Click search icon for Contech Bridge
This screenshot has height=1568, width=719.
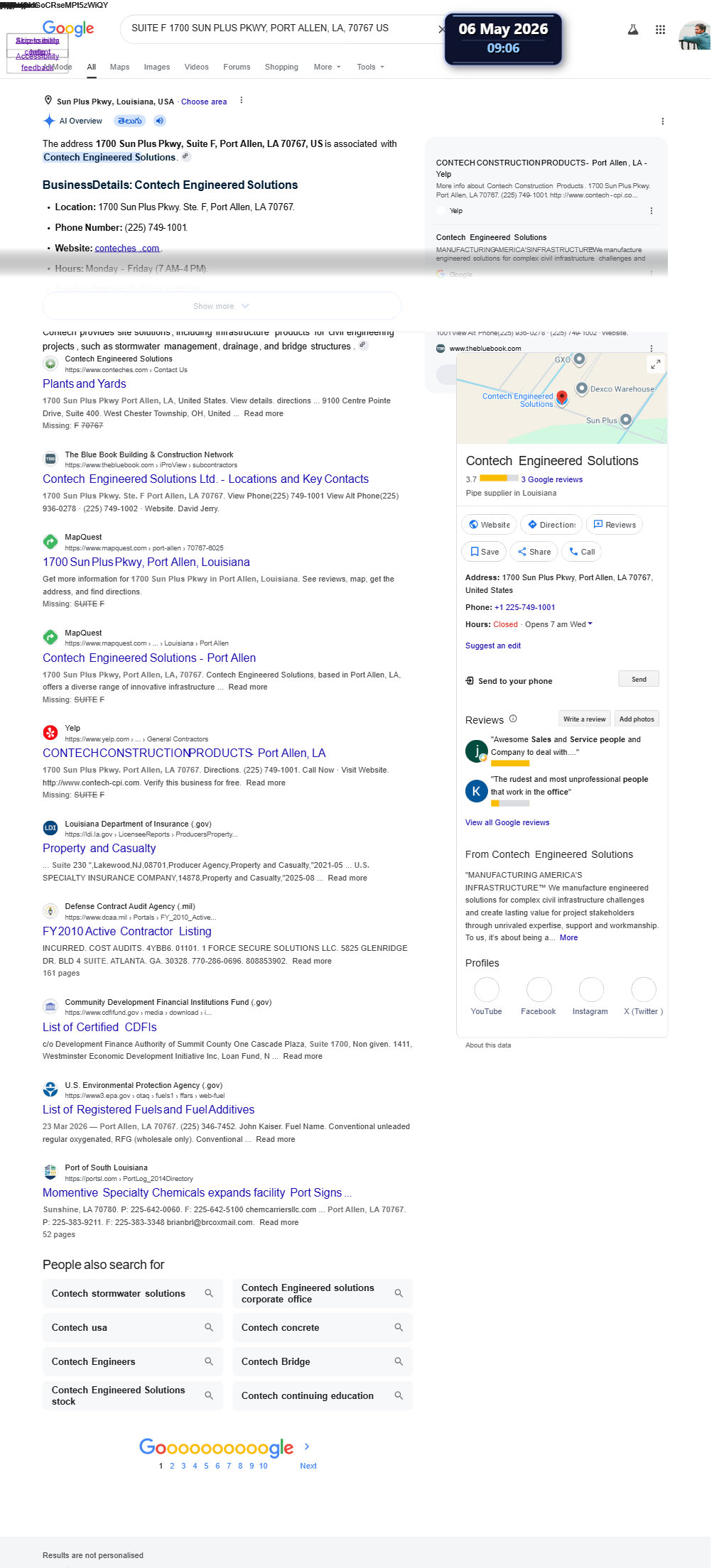click(399, 1361)
